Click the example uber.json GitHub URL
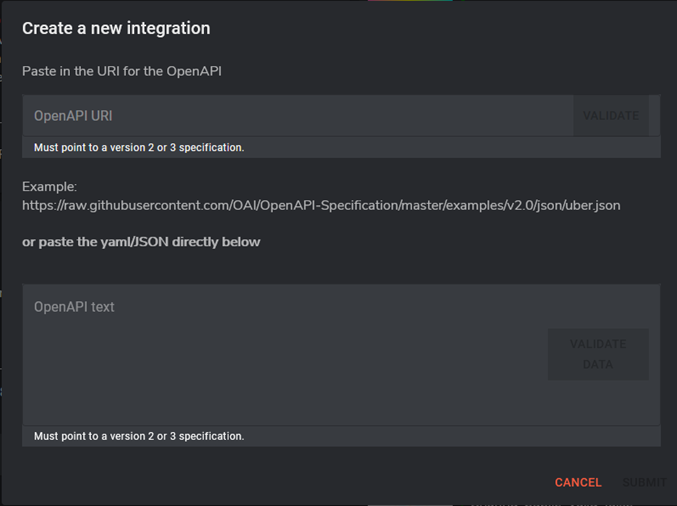 pos(321,205)
